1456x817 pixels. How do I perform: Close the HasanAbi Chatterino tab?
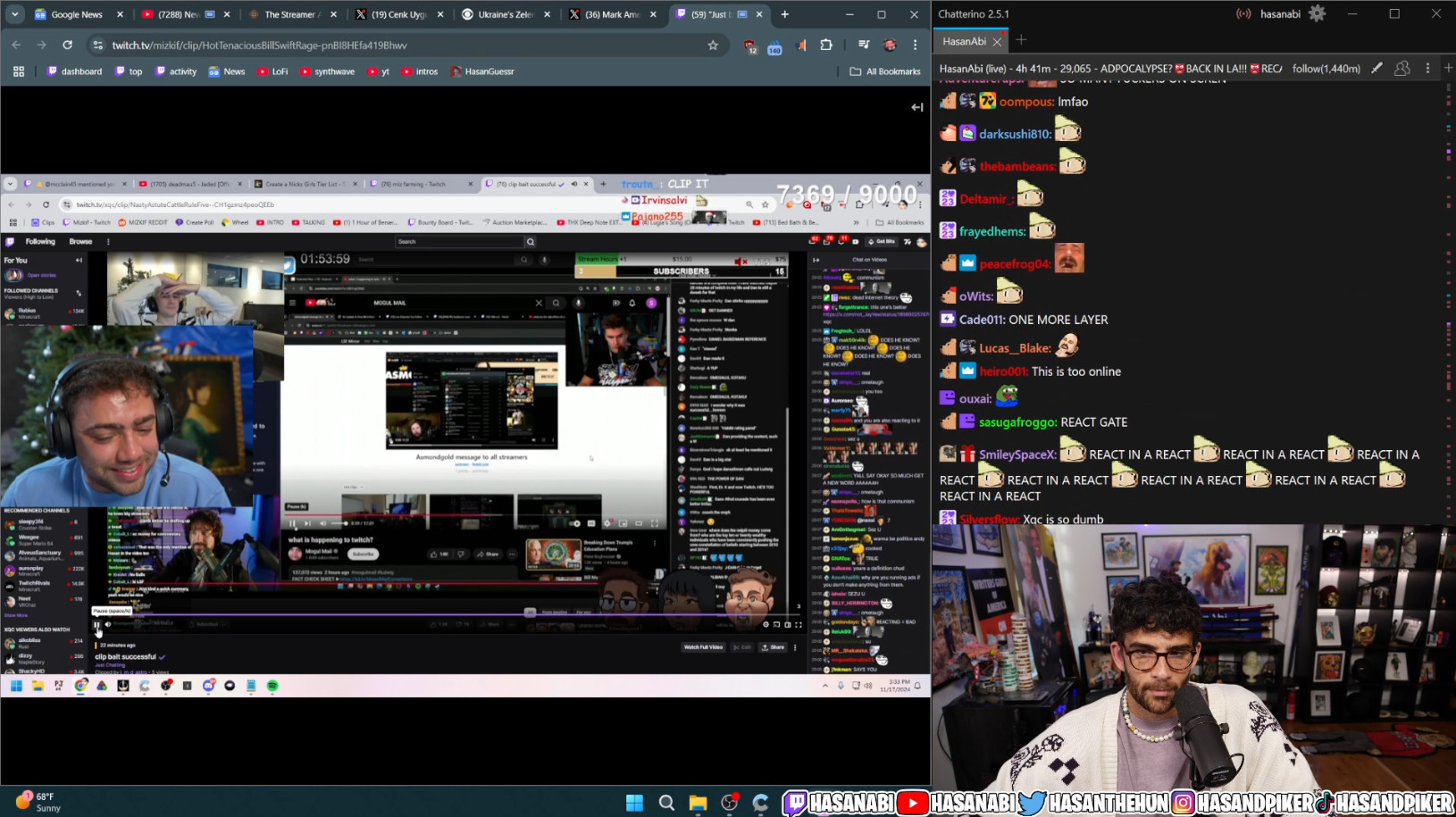coord(998,41)
